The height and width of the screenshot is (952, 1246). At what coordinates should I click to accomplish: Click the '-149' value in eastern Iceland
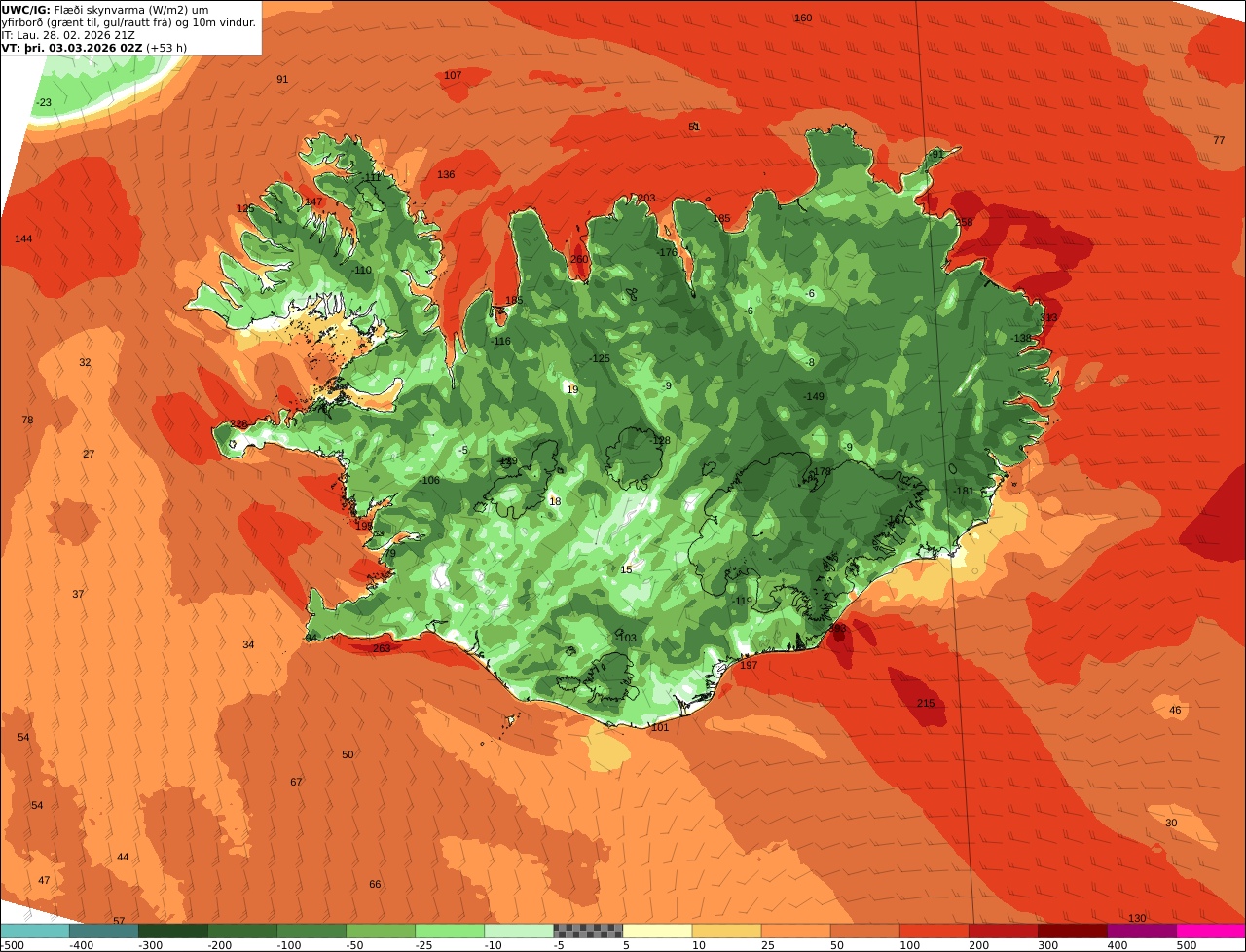pos(814,396)
